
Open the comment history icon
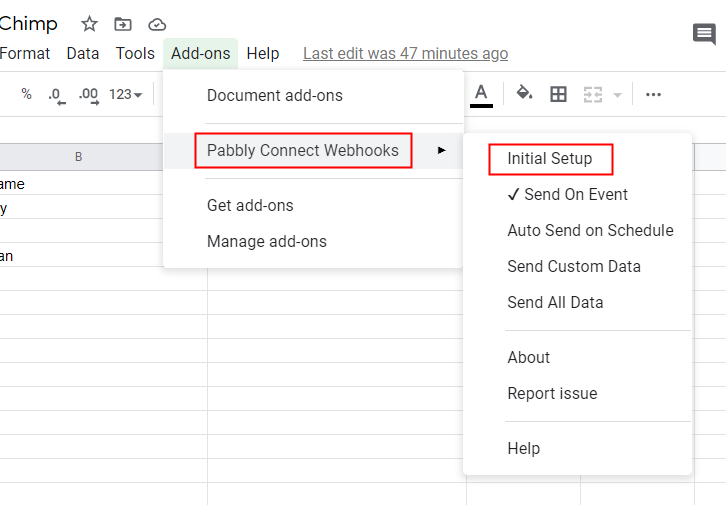click(704, 35)
